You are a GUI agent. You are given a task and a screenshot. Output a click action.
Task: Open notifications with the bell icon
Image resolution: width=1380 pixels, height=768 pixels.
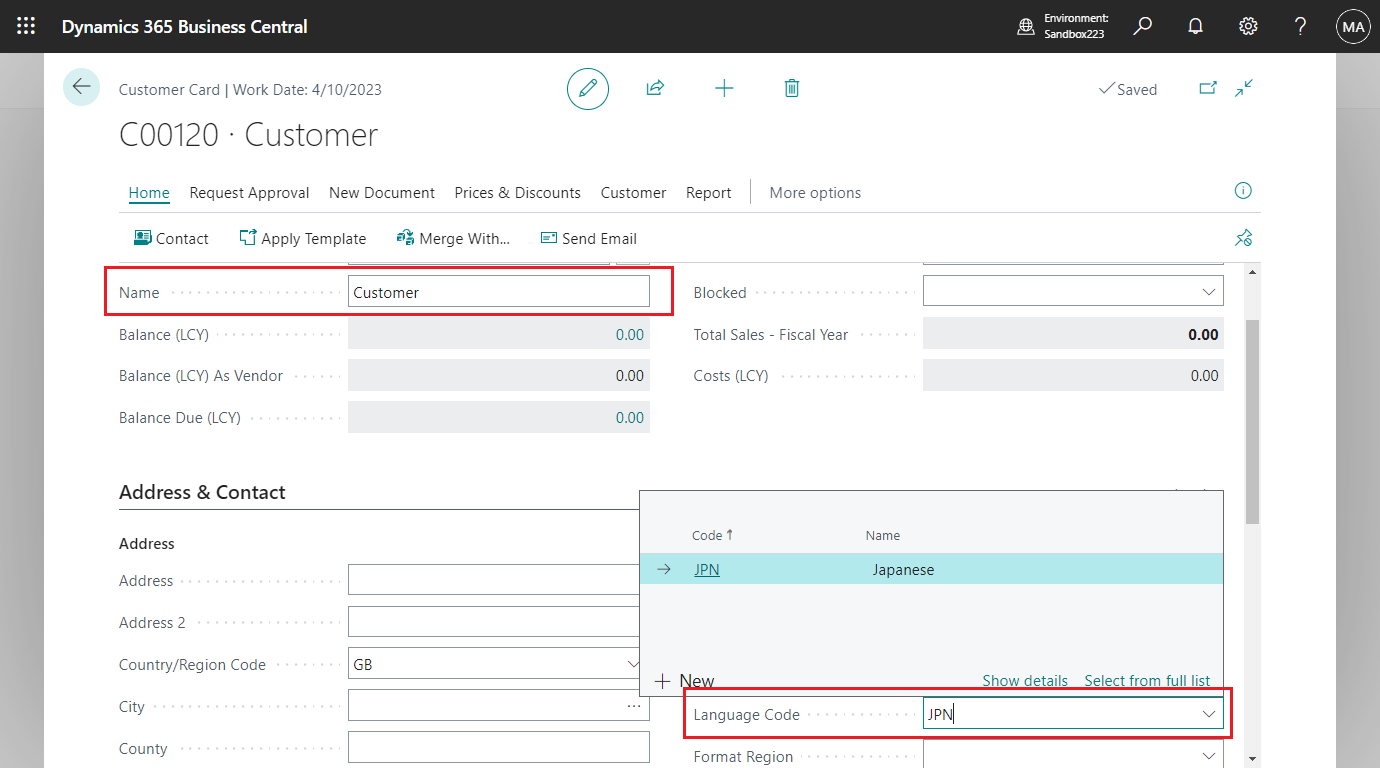[x=1195, y=26]
